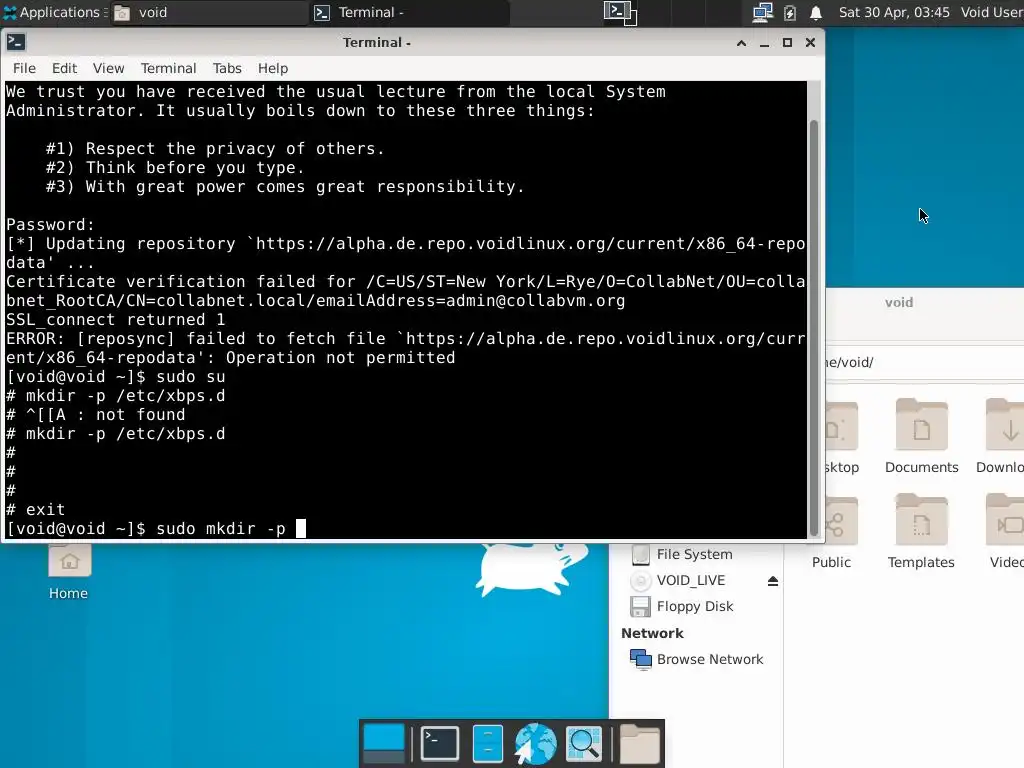Close the Terminal window
The height and width of the screenshot is (768, 1024).
pyautogui.click(x=810, y=42)
